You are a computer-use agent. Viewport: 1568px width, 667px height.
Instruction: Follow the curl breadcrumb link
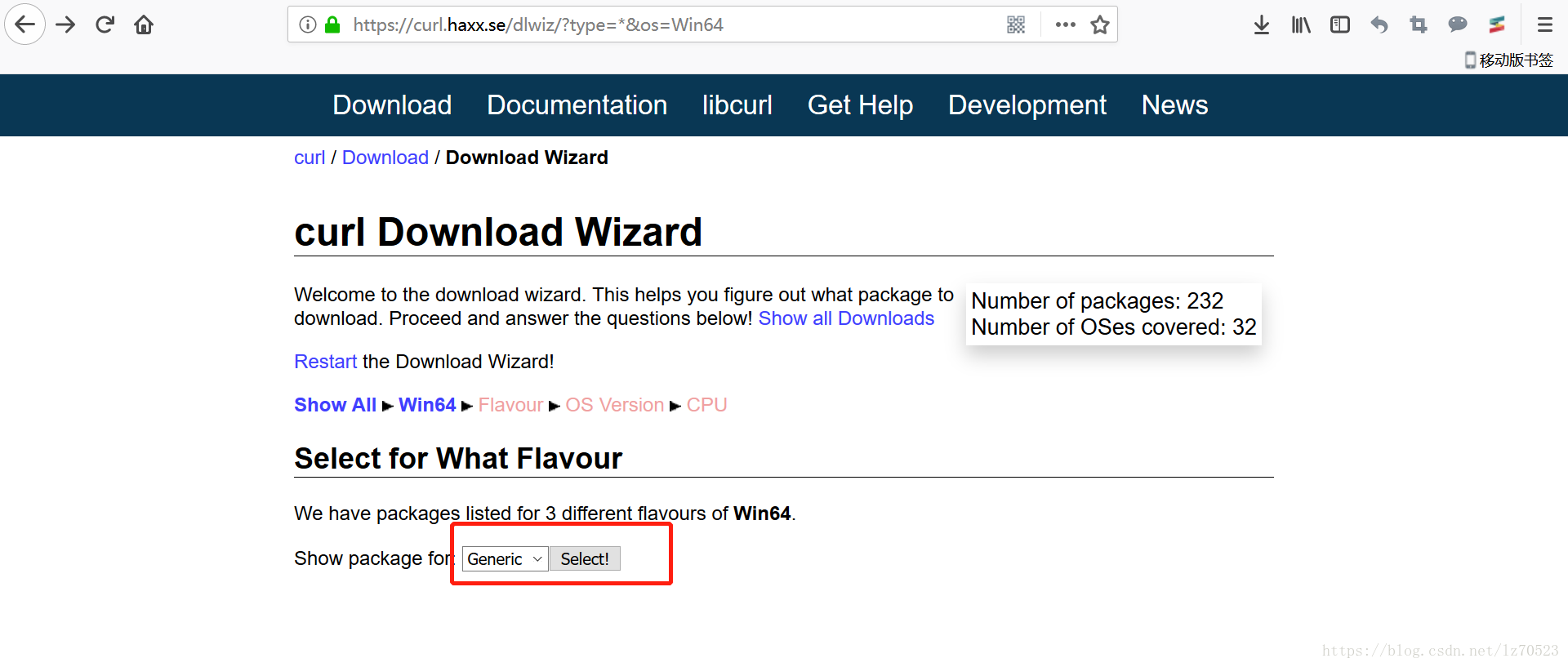click(310, 158)
